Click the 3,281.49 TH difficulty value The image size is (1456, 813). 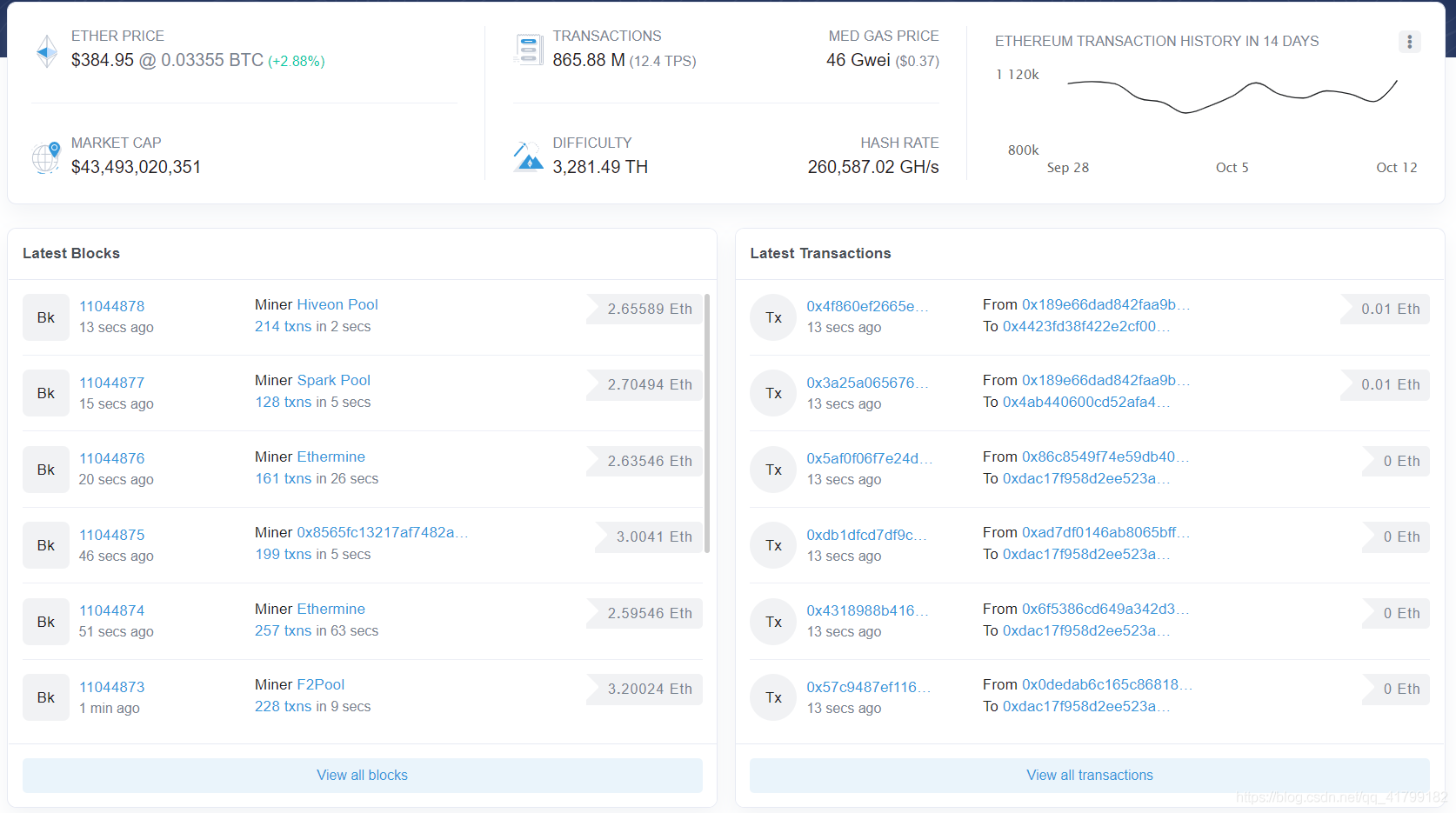[600, 167]
